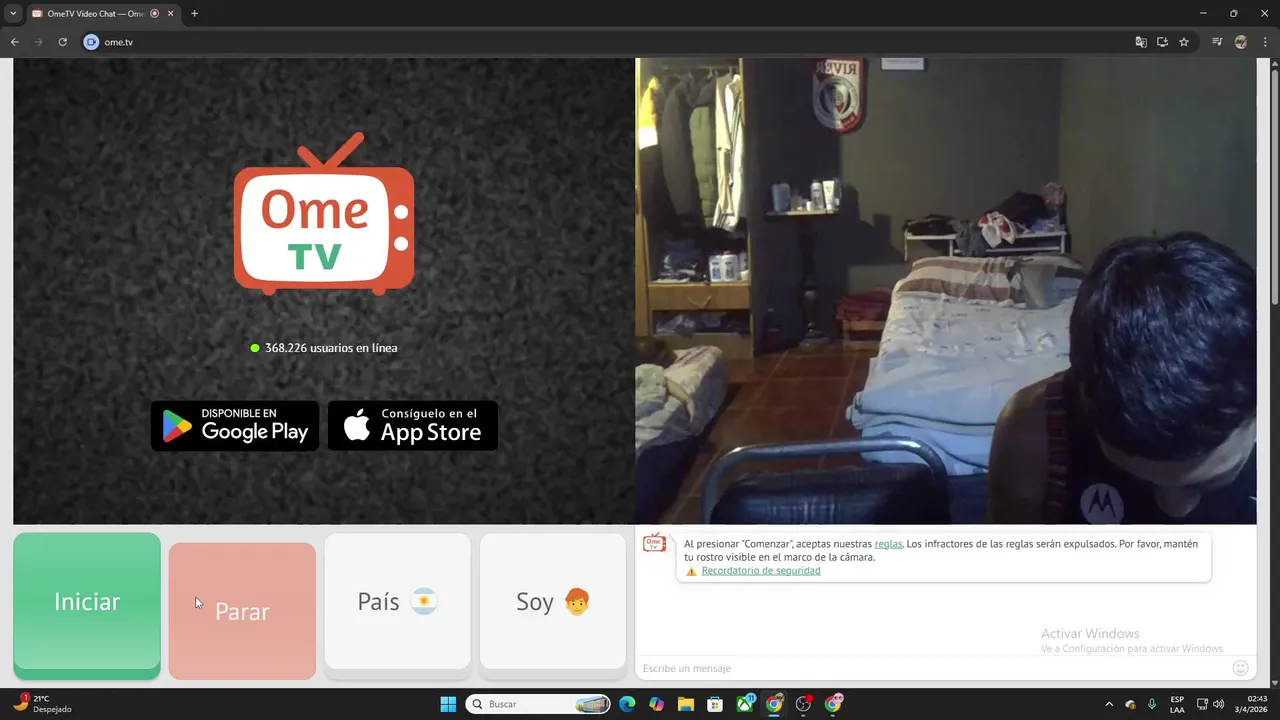
Task: Click the browser forward arrow
Action: click(38, 42)
